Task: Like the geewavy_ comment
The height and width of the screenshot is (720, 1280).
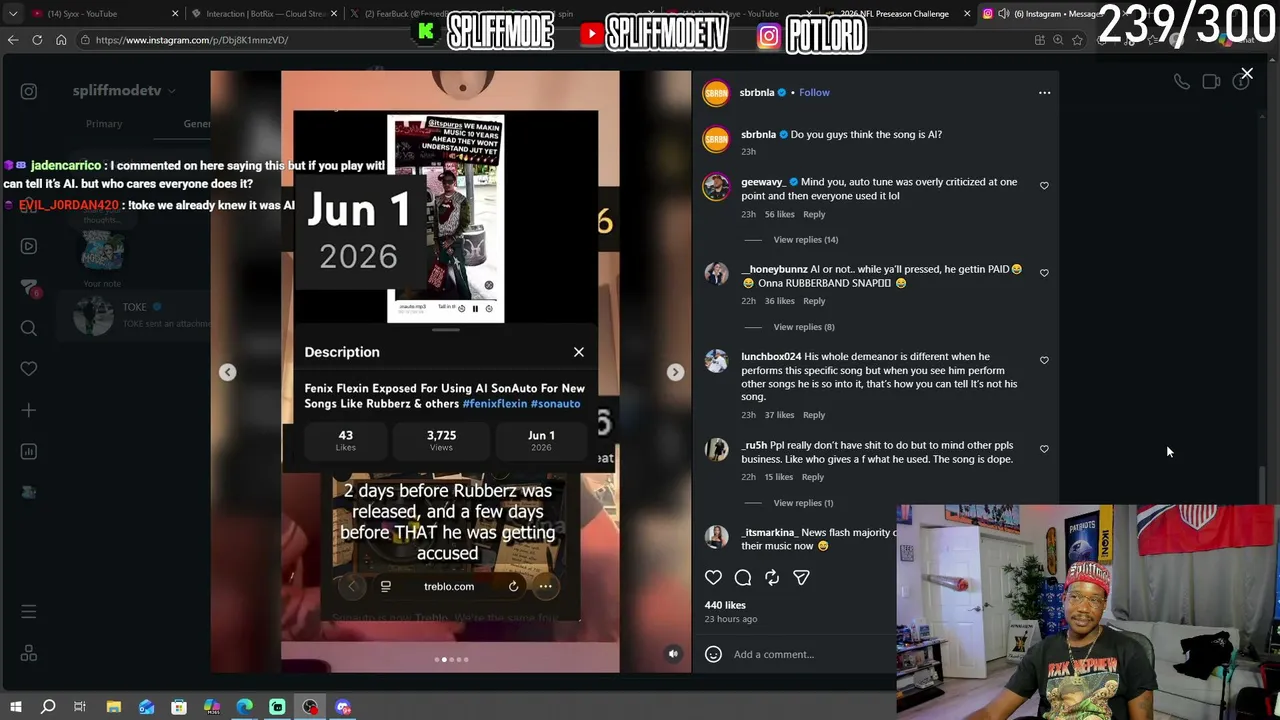Action: (1044, 186)
